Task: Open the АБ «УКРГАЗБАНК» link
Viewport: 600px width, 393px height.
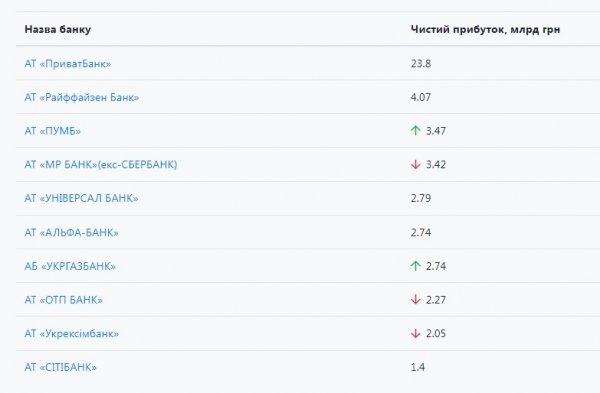Action: [70, 266]
